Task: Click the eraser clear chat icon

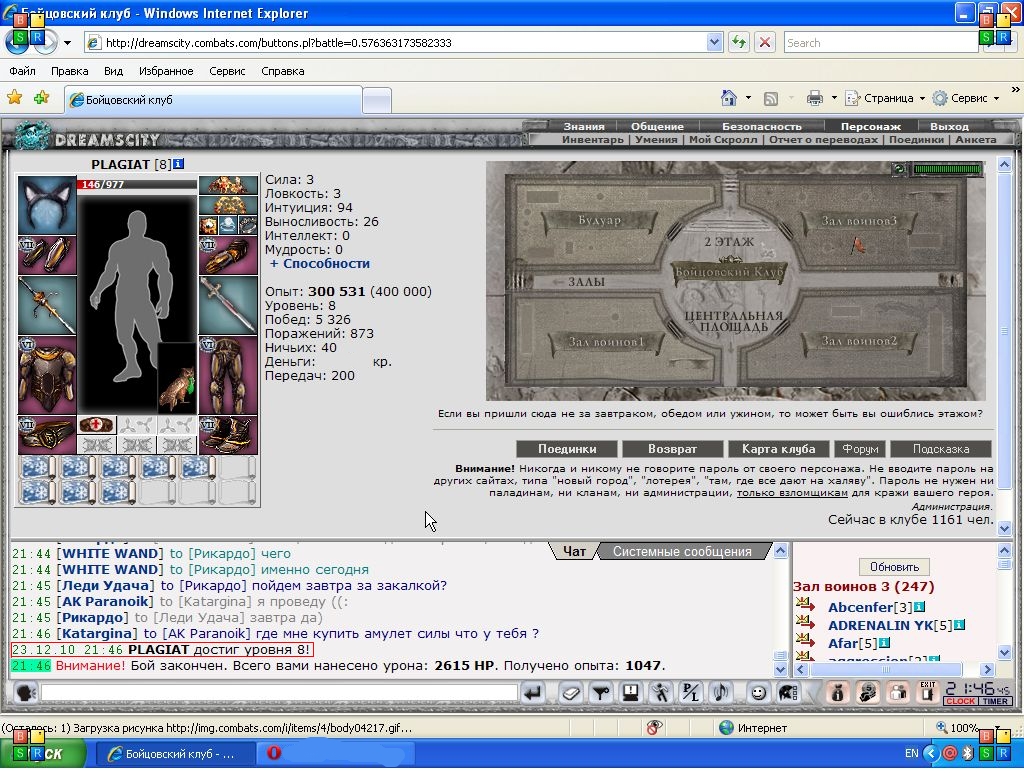Action: pyautogui.click(x=570, y=692)
